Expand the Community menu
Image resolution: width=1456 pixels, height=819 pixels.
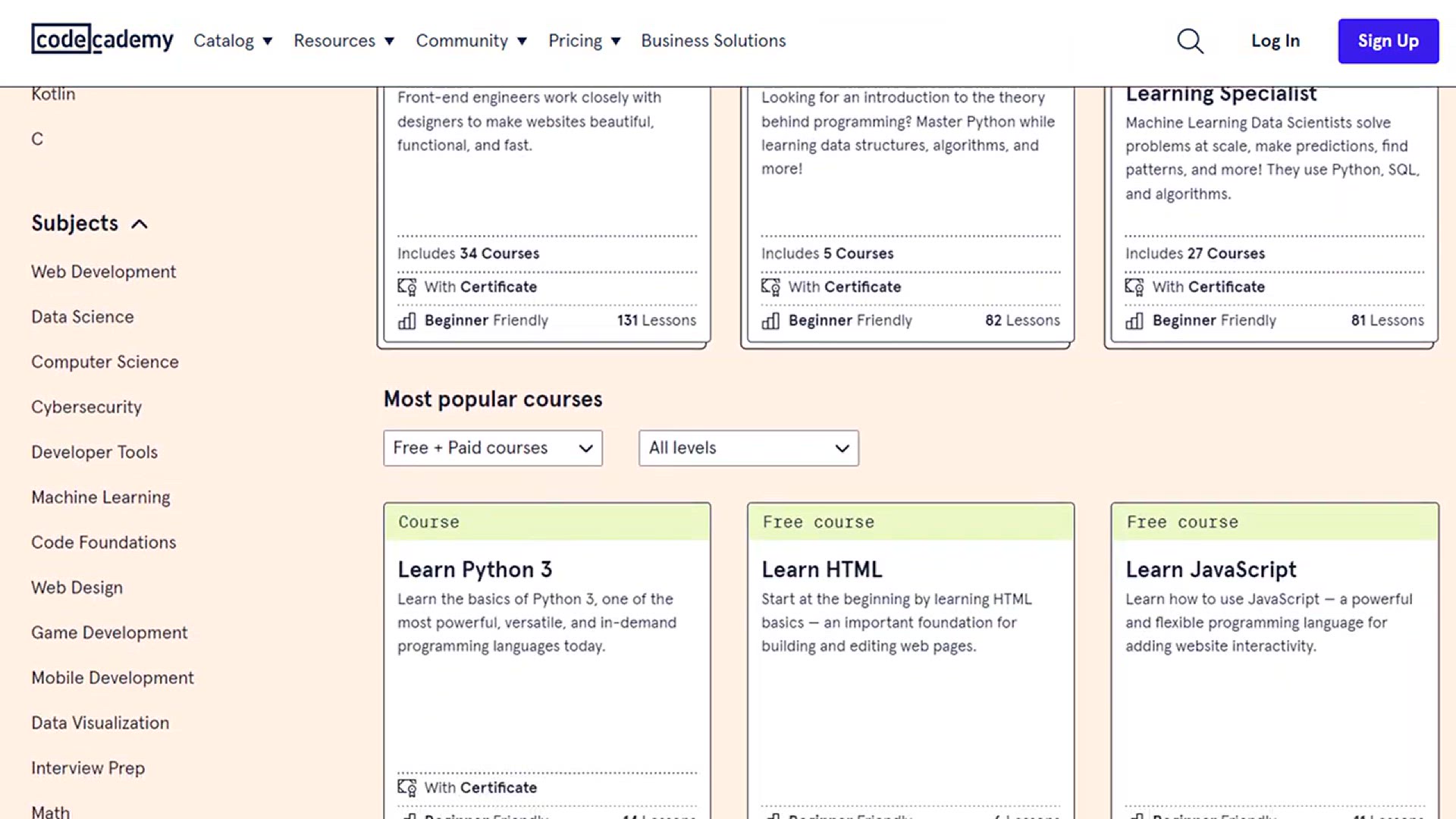coord(471,41)
